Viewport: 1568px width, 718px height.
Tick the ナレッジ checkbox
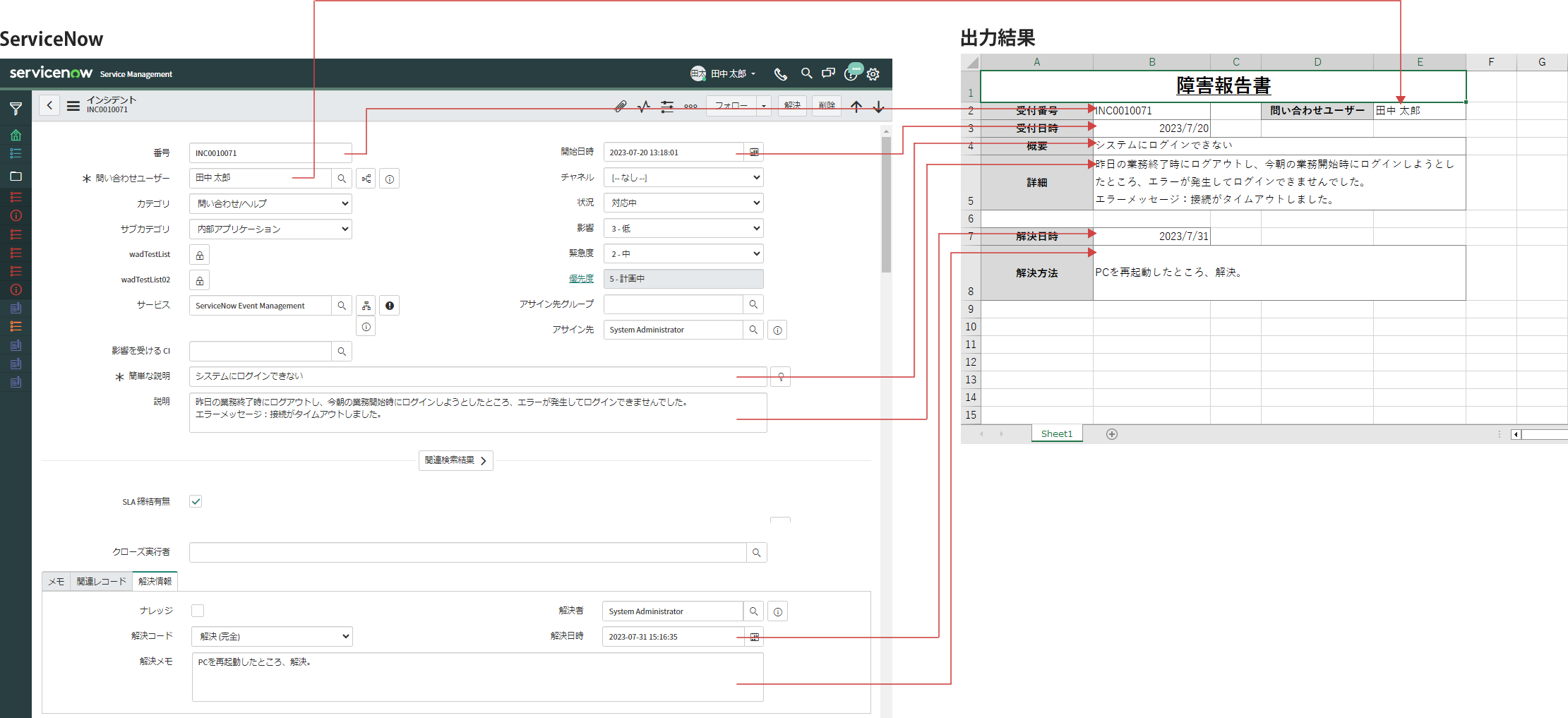point(198,611)
